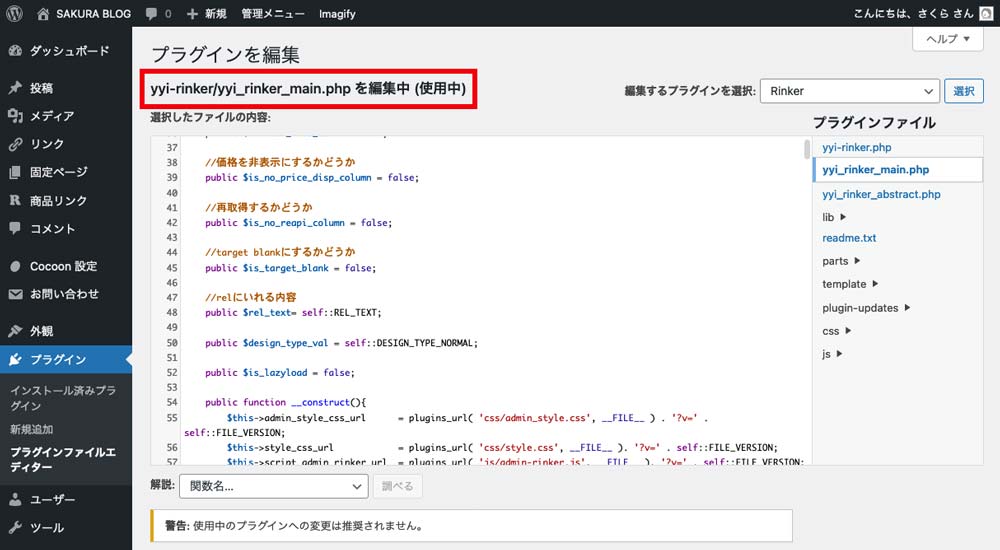Click comment //価格を非表示にするかどうか

pos(280,162)
